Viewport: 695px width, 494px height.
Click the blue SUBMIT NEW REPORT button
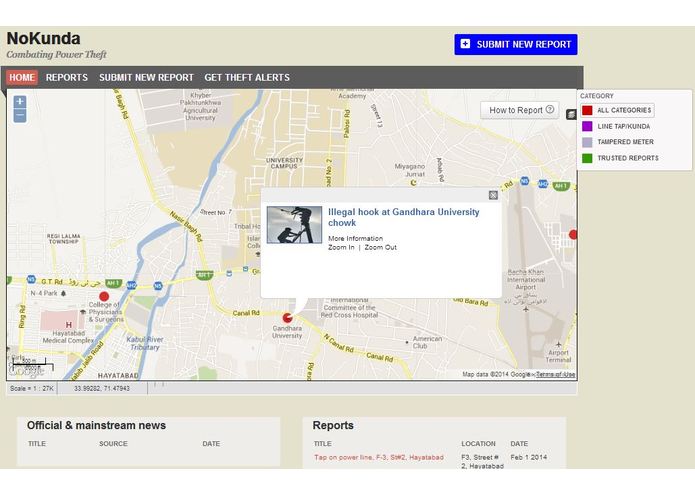515,44
